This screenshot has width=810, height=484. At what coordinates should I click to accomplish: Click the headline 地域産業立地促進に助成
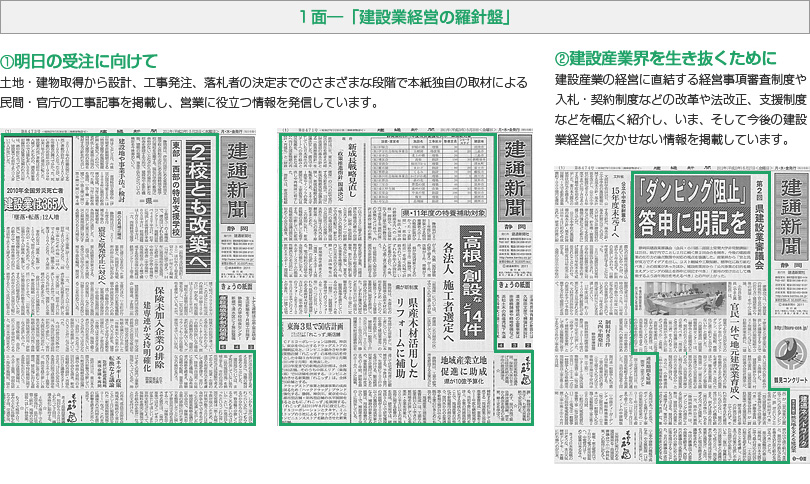(463, 366)
